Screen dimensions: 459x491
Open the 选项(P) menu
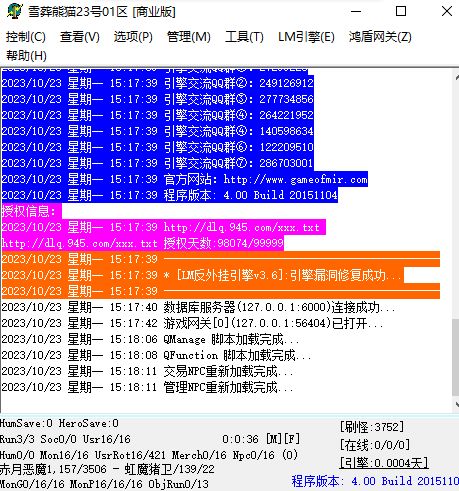(x=133, y=37)
